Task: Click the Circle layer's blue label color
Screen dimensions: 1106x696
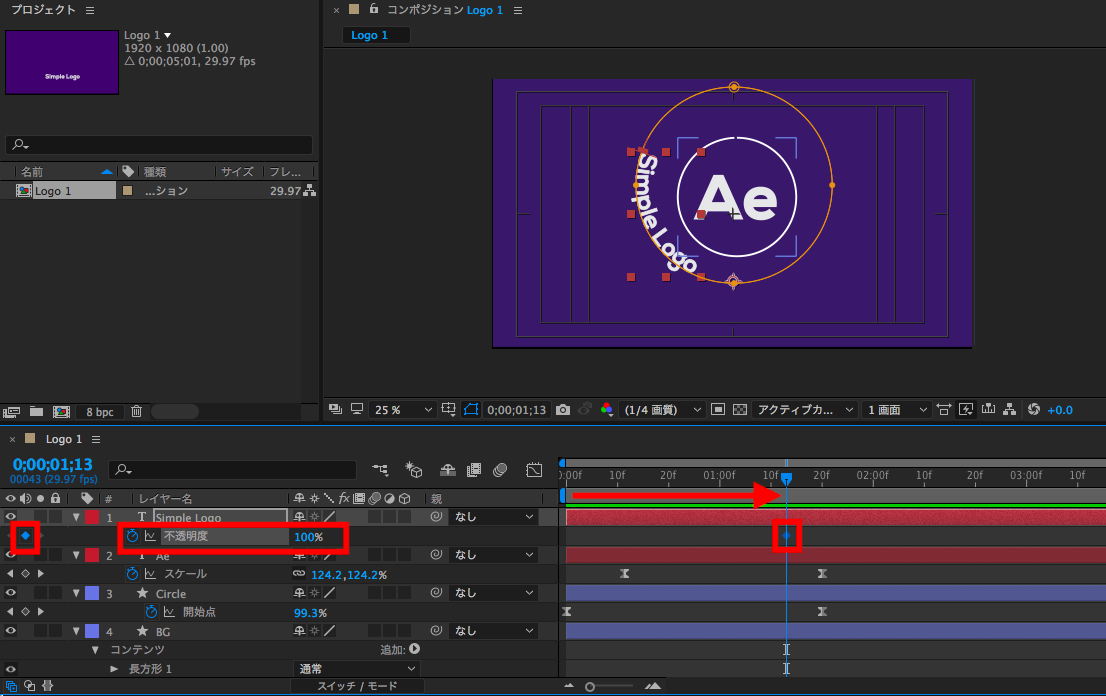Action: coord(92,593)
